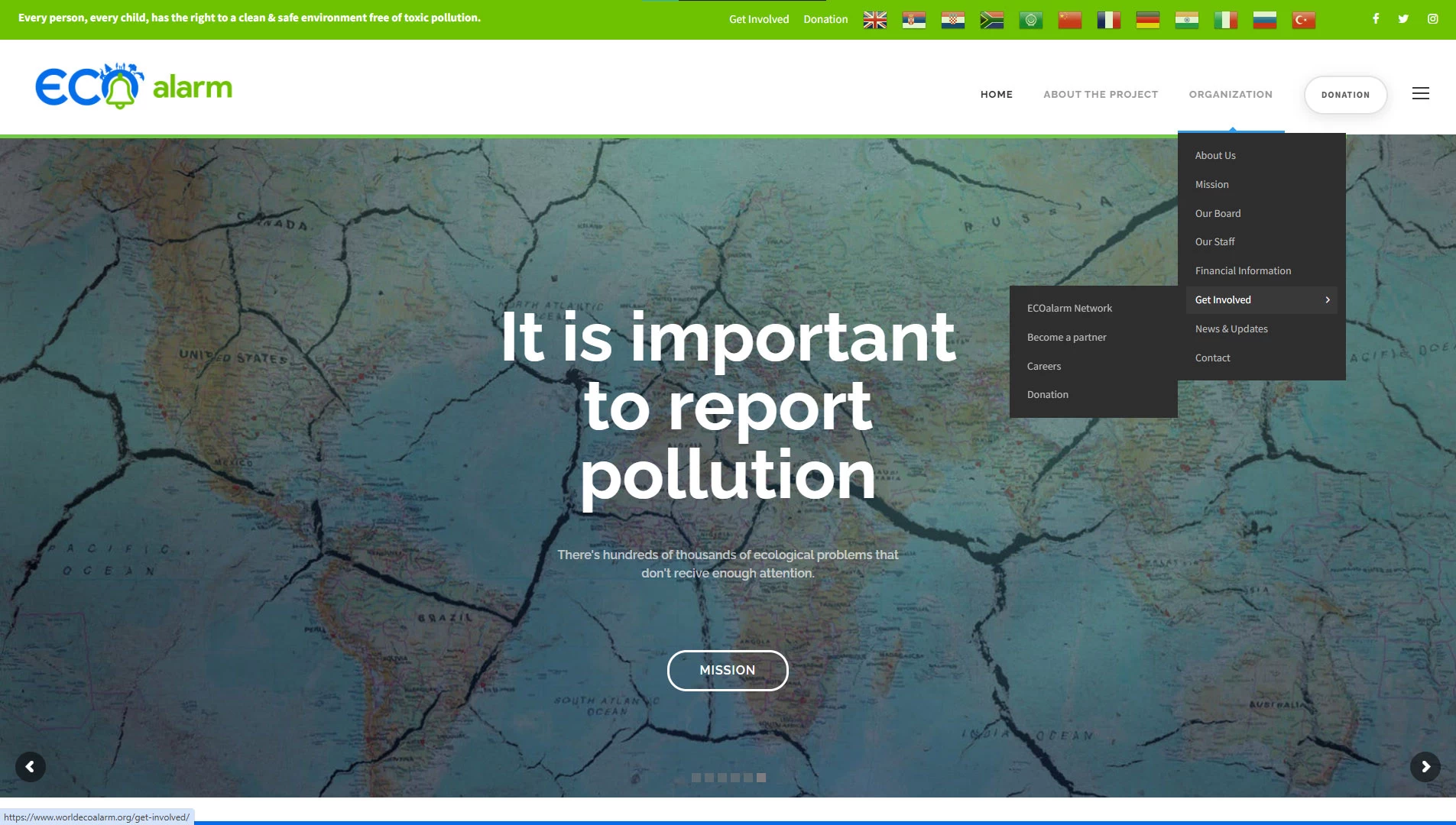Select the Chinese flag language option
The width and height of the screenshot is (1456, 825).
(1069, 20)
